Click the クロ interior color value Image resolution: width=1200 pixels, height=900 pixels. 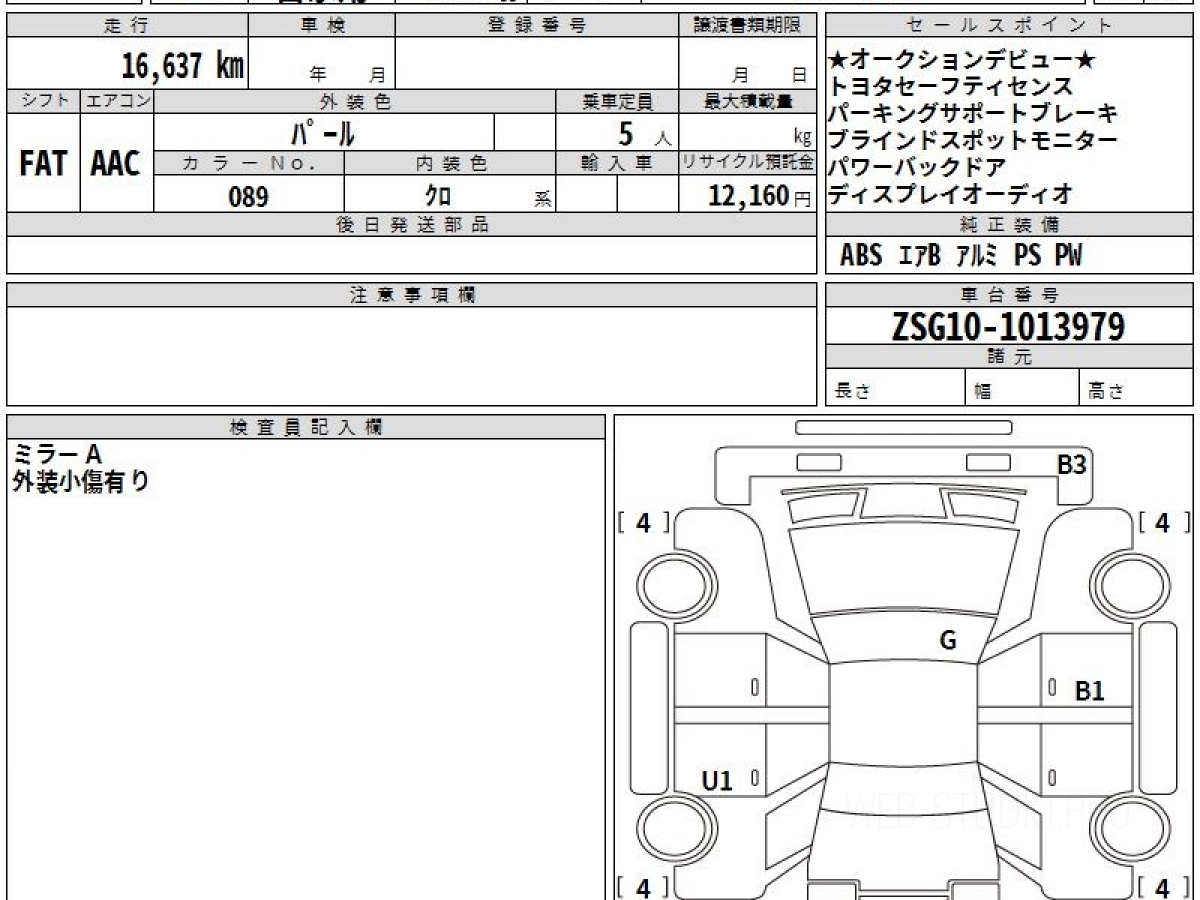click(x=437, y=196)
